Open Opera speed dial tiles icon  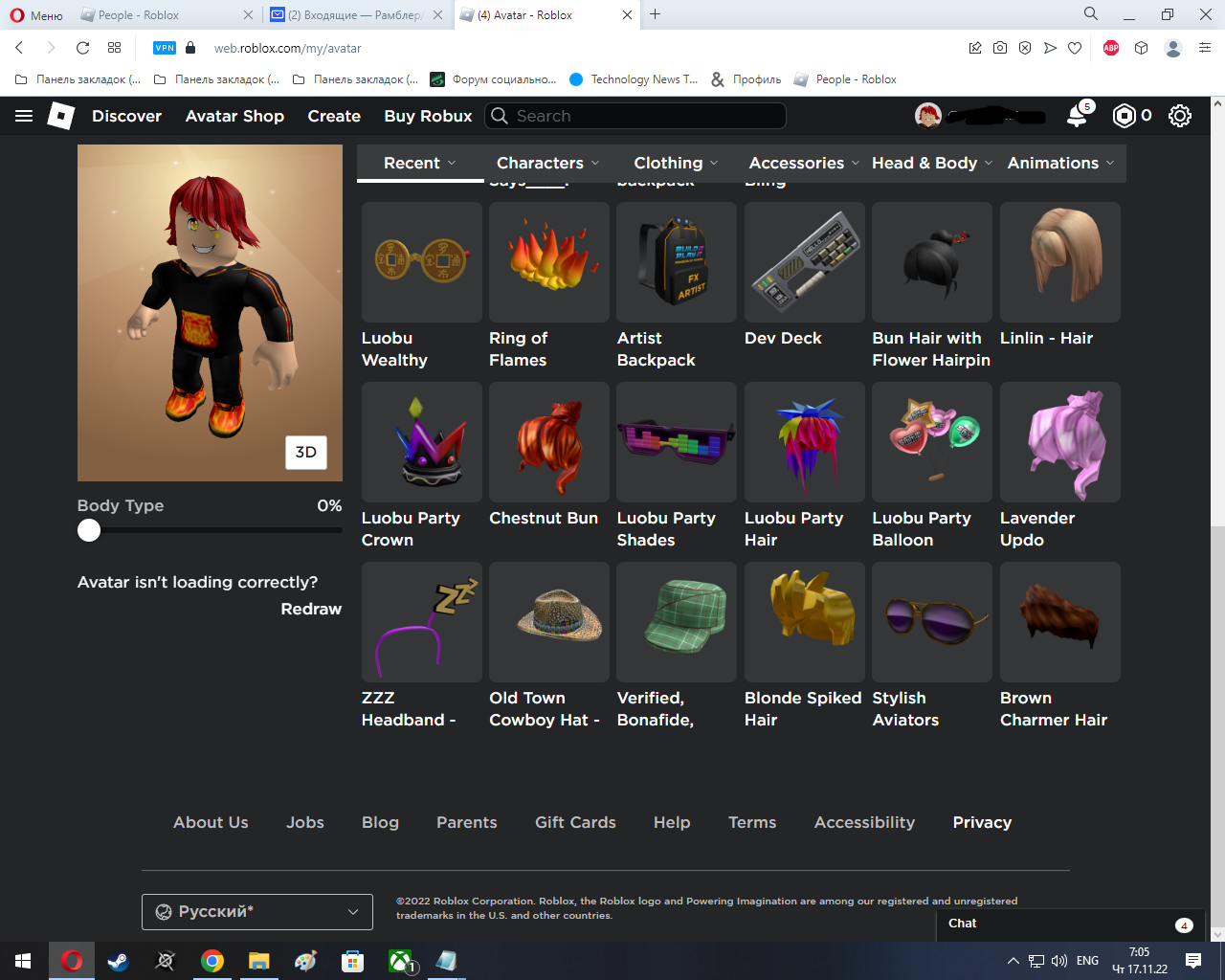(x=115, y=48)
